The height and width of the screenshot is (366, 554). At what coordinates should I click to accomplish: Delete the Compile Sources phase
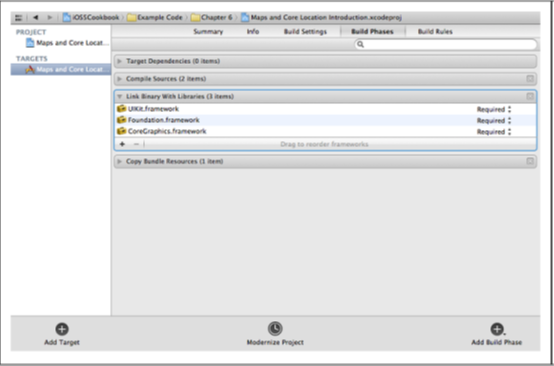pyautogui.click(x=530, y=79)
